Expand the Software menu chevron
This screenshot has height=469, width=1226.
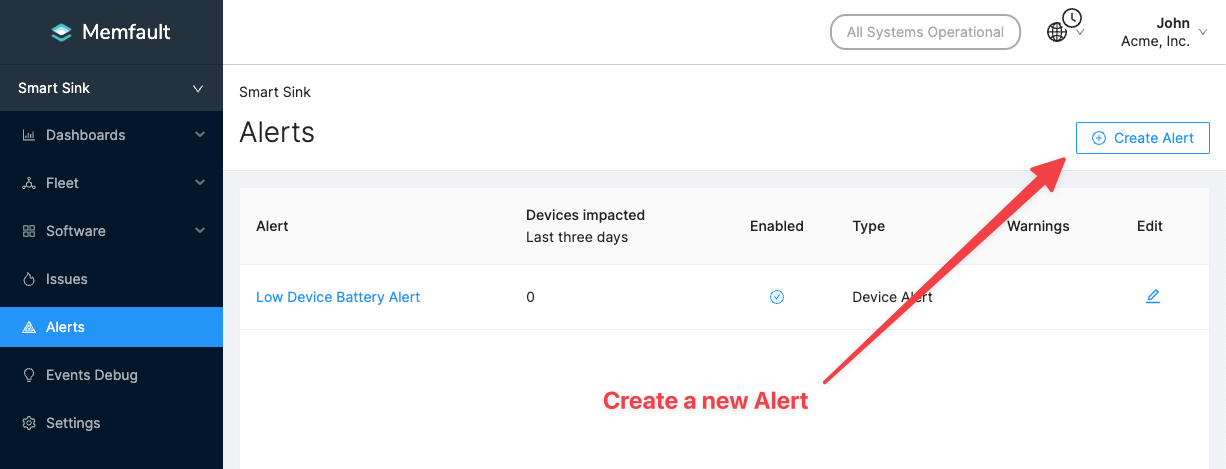click(x=200, y=231)
